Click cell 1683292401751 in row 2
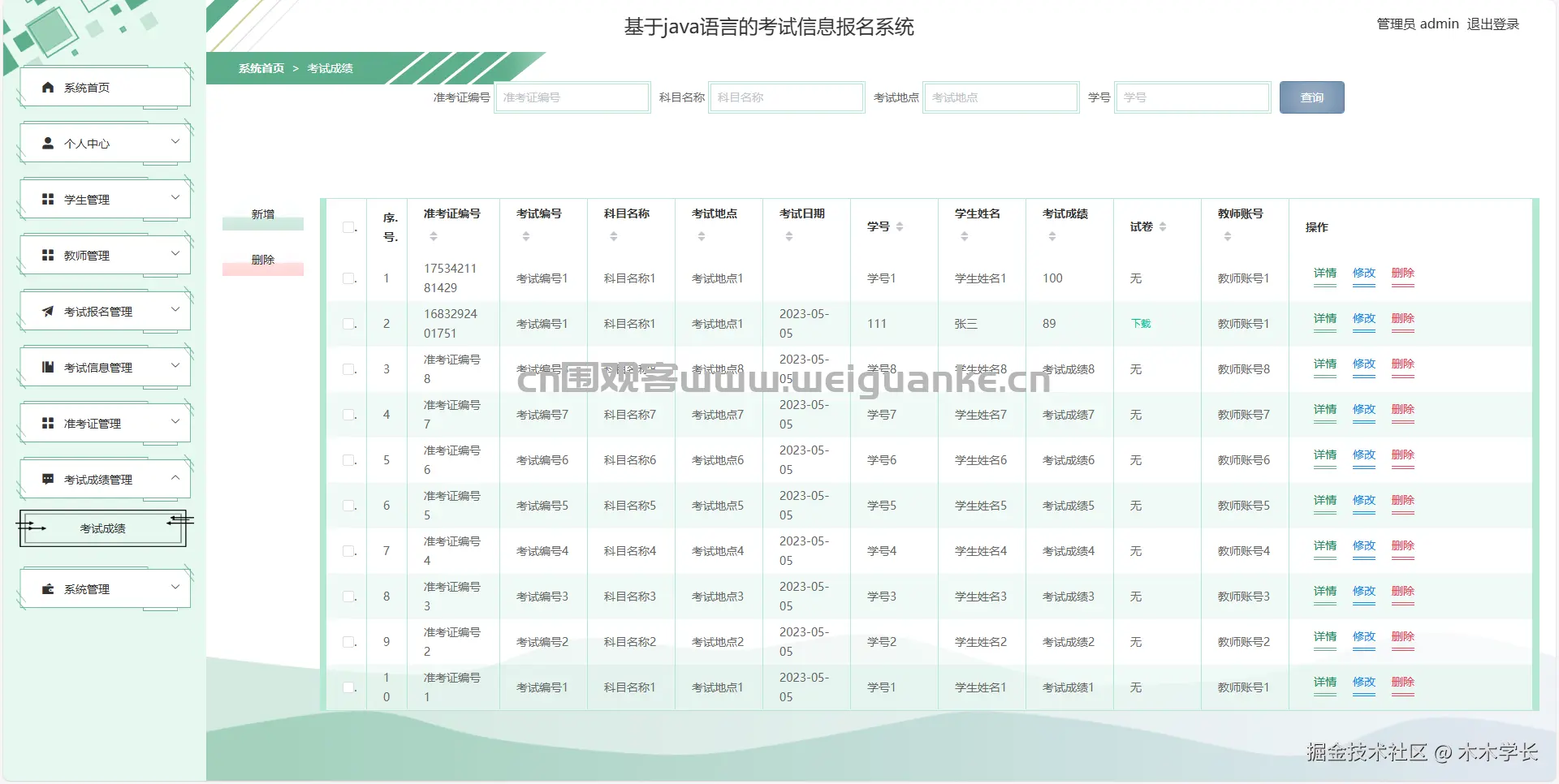This screenshot has width=1559, height=784. coord(451,324)
